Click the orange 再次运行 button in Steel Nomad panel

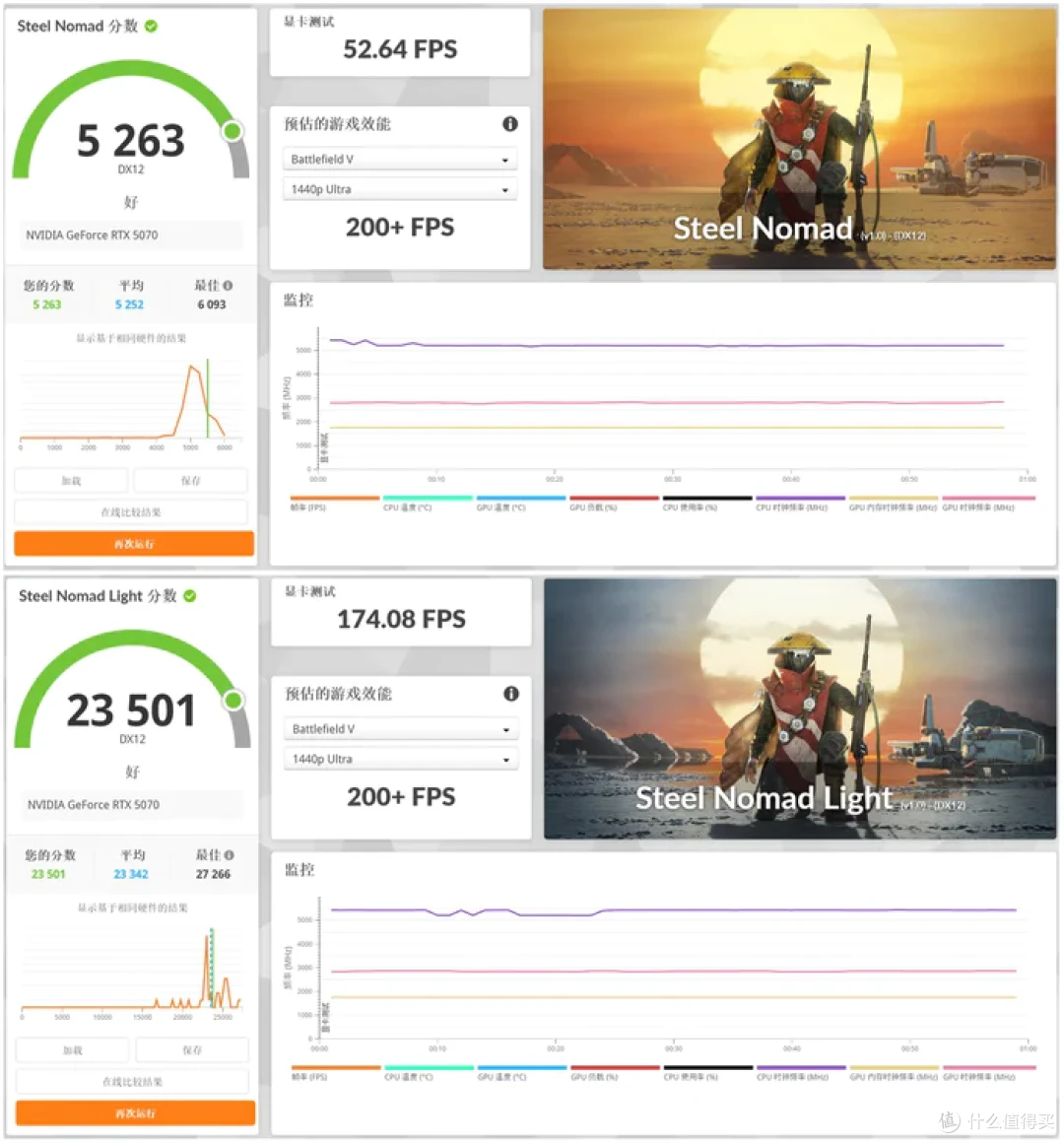click(134, 544)
